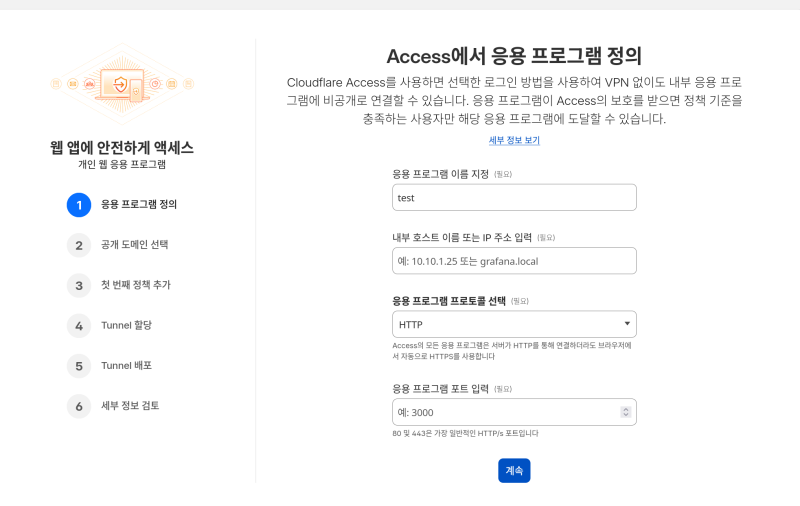The width and height of the screenshot is (800, 506).
Task: Click step 2 numbered circle icon
Action: tap(79, 245)
